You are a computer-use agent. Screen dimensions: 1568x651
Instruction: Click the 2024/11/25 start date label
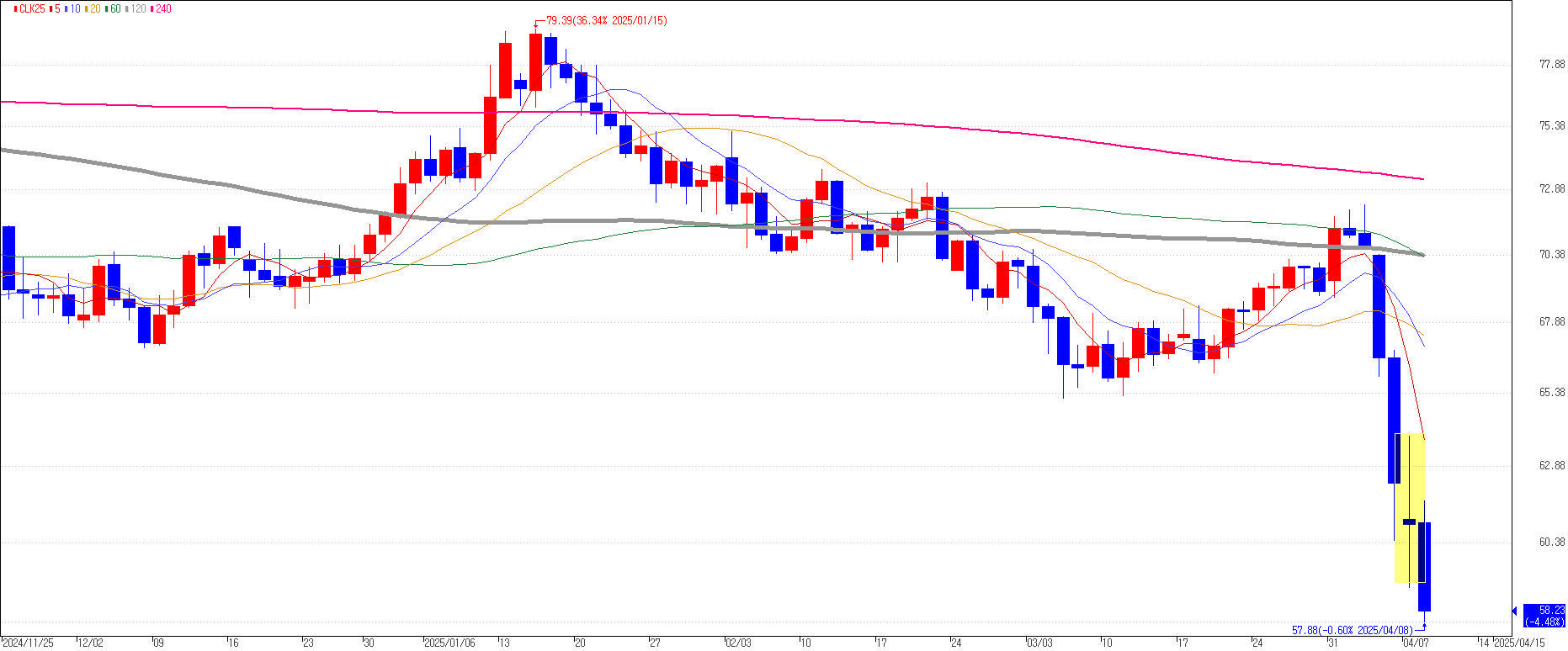[28, 643]
